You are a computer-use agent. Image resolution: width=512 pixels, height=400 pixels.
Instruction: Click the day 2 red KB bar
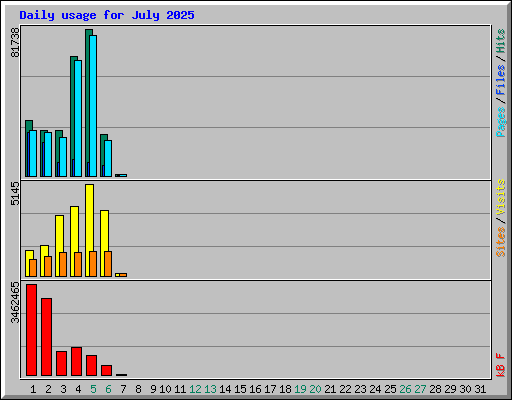point(46,337)
